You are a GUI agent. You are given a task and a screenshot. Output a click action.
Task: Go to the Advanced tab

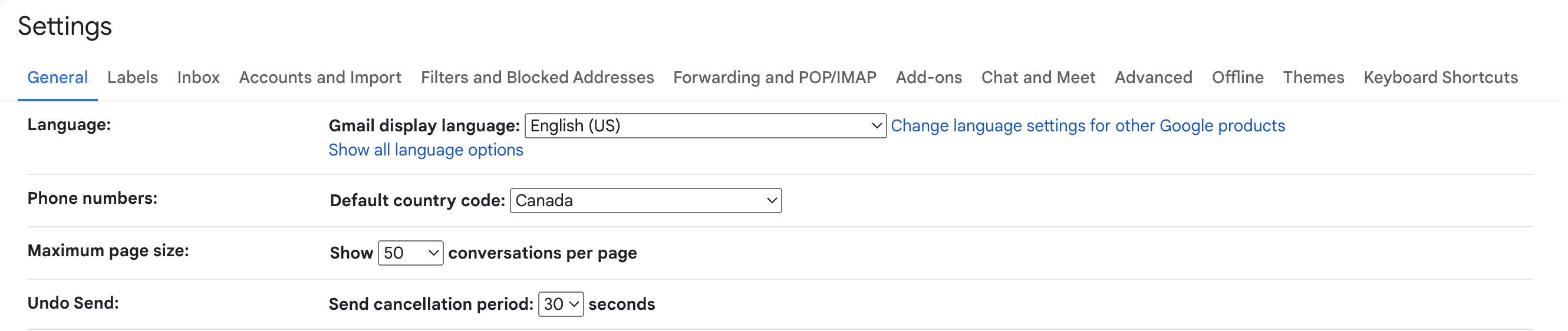(1154, 77)
